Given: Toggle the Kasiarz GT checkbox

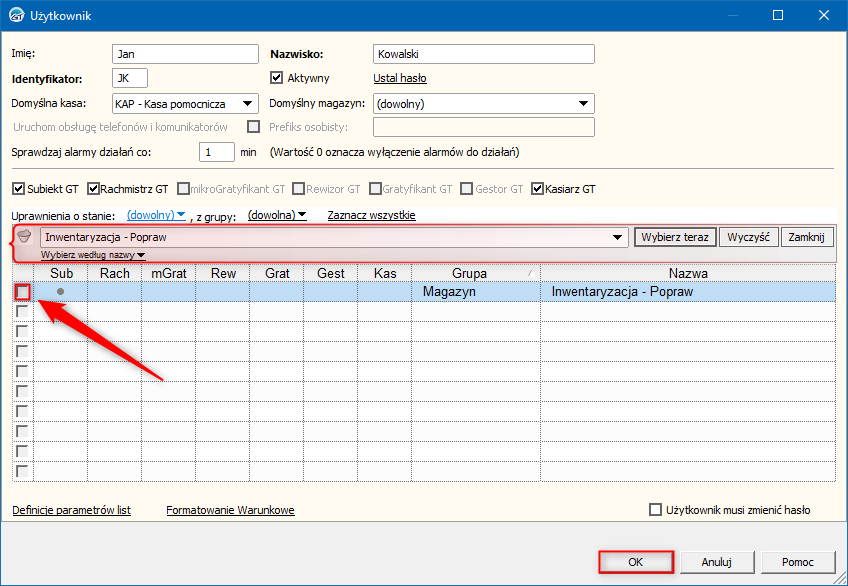Looking at the screenshot, I should 537,189.
